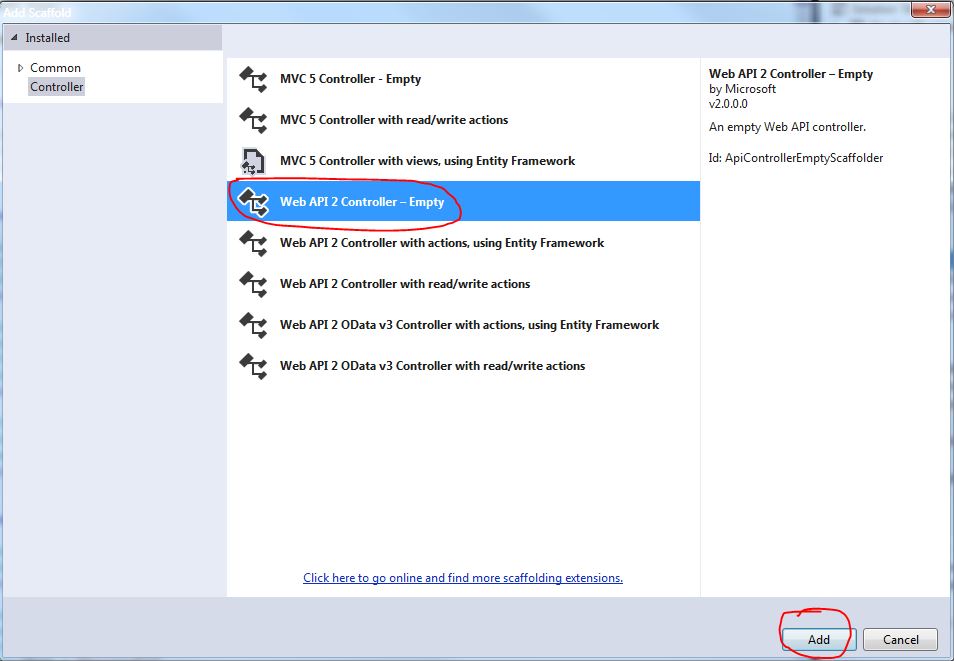Viewport: 954px width, 661px height.
Task: Click the Web API 2 read/write actions icon
Action: click(x=252, y=284)
